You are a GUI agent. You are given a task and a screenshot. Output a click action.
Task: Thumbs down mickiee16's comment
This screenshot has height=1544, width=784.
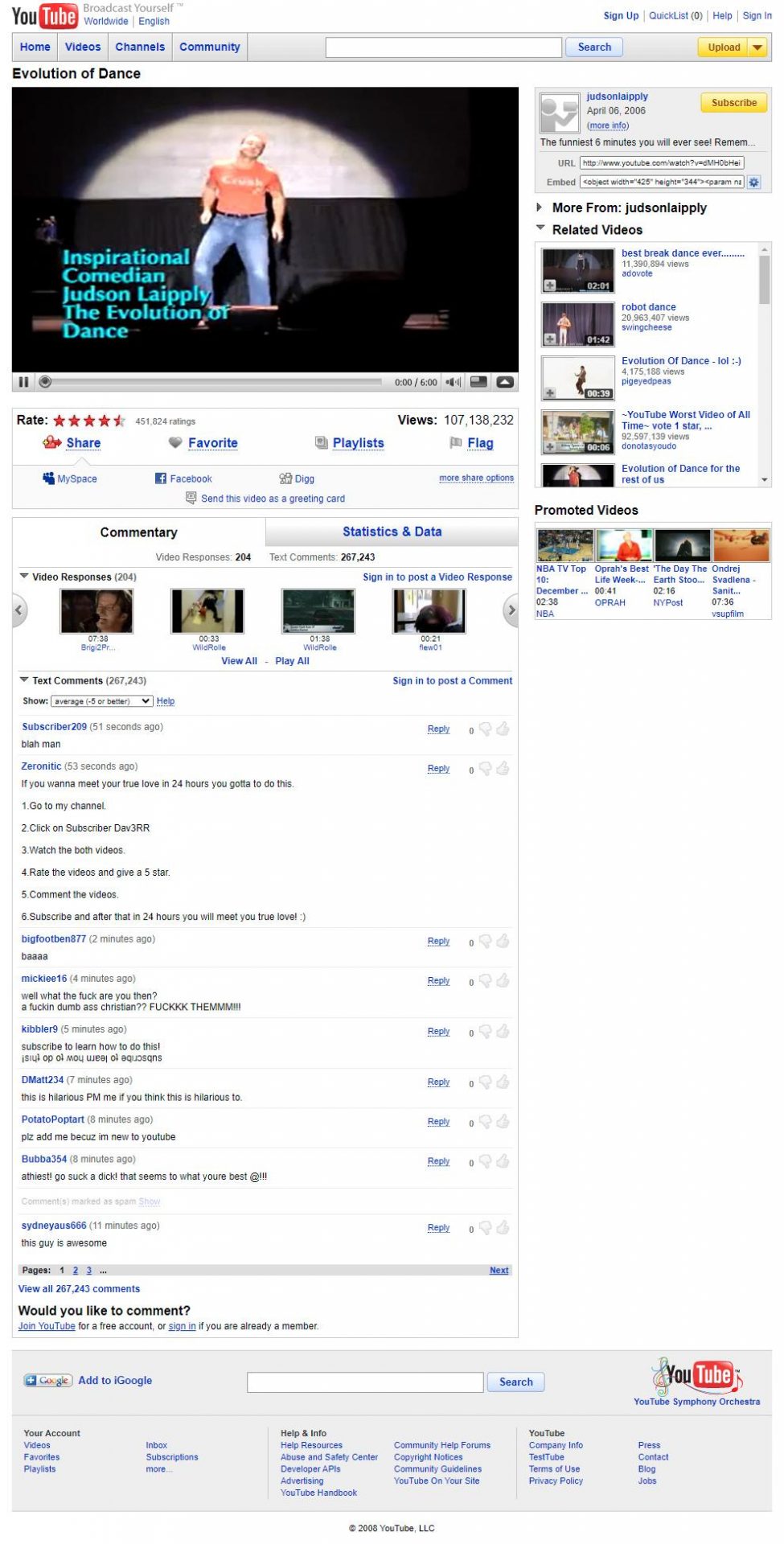click(485, 982)
